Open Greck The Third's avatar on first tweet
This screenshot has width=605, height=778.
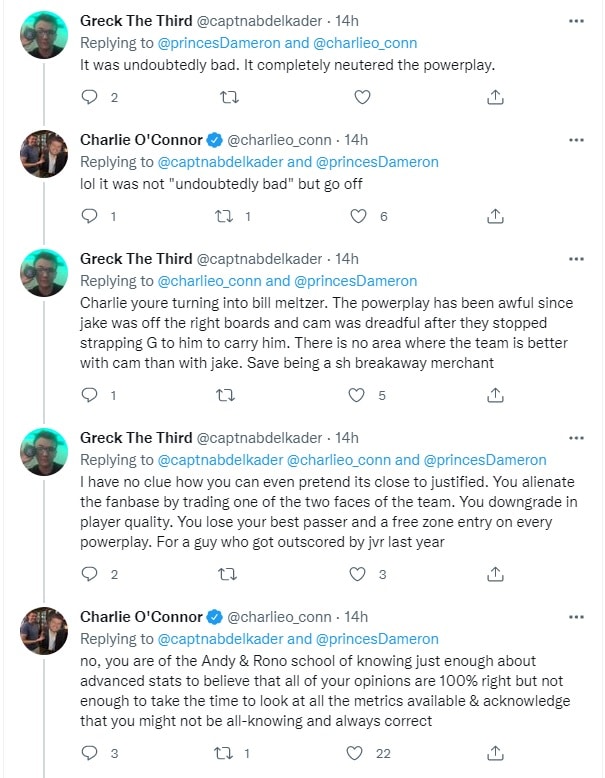pos(45,34)
